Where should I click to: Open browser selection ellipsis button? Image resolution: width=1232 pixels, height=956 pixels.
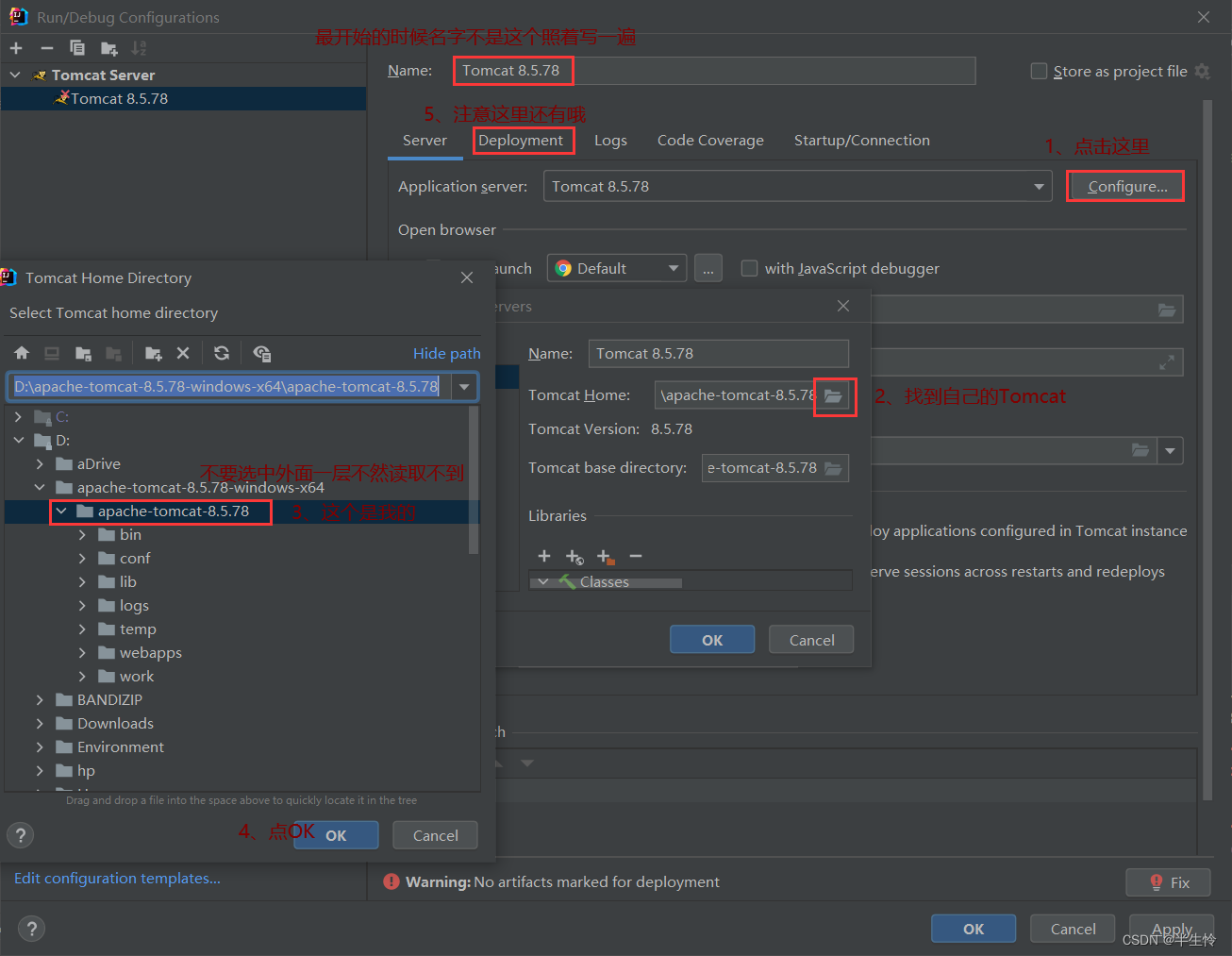click(708, 268)
